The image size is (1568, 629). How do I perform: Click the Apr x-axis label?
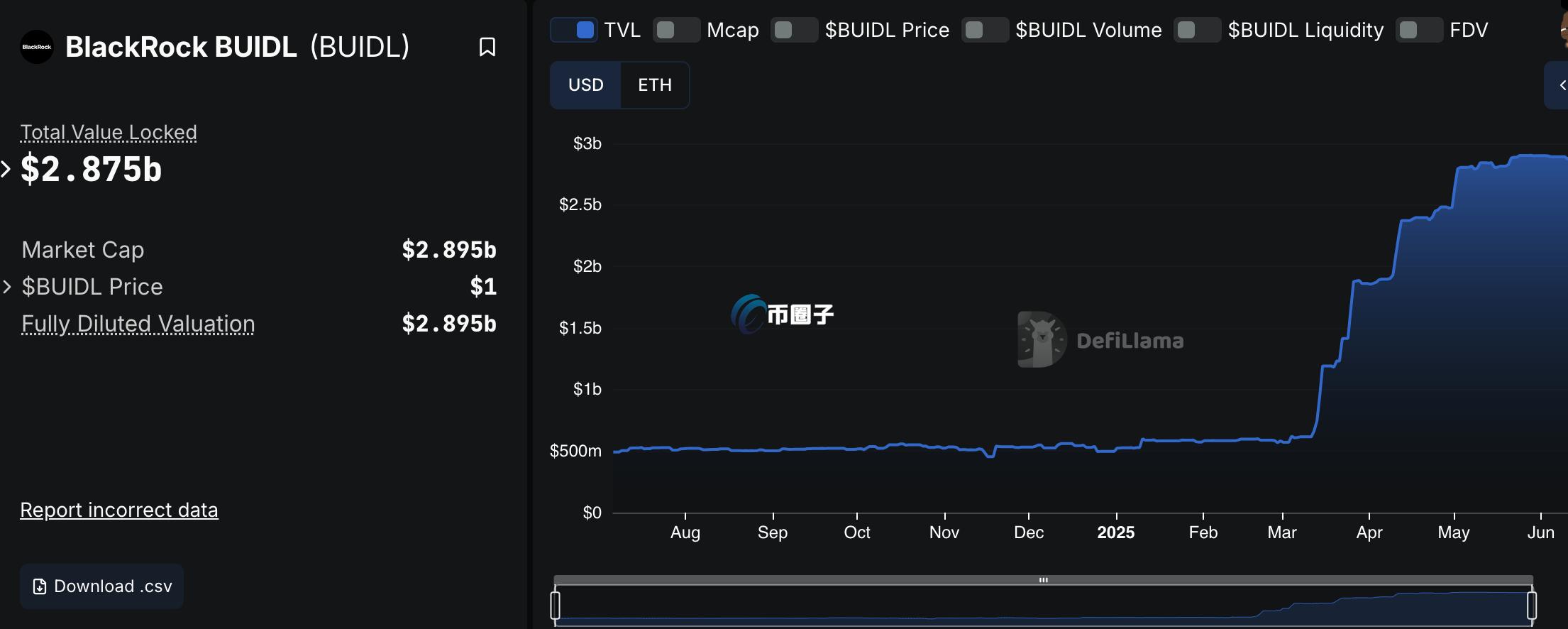(1369, 532)
